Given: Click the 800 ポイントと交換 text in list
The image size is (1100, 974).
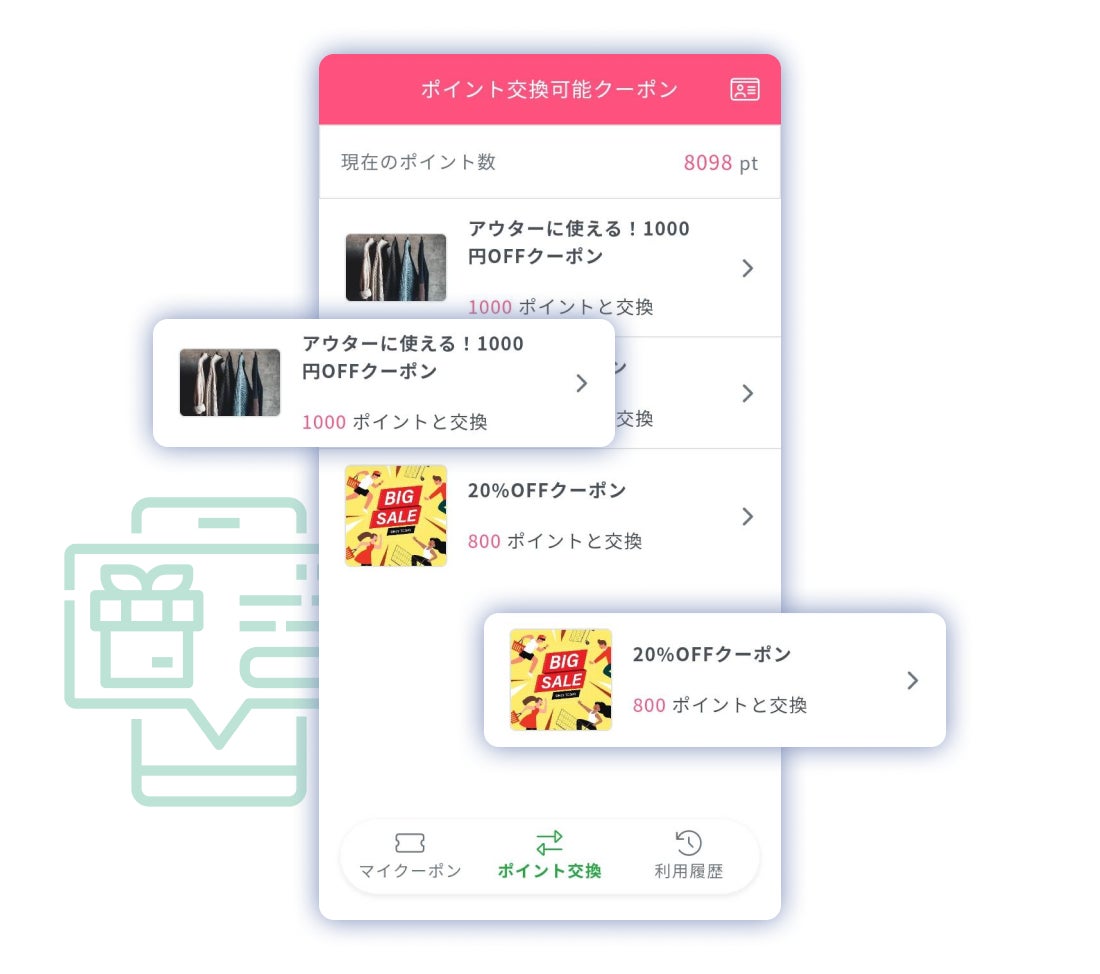Looking at the screenshot, I should 555,541.
